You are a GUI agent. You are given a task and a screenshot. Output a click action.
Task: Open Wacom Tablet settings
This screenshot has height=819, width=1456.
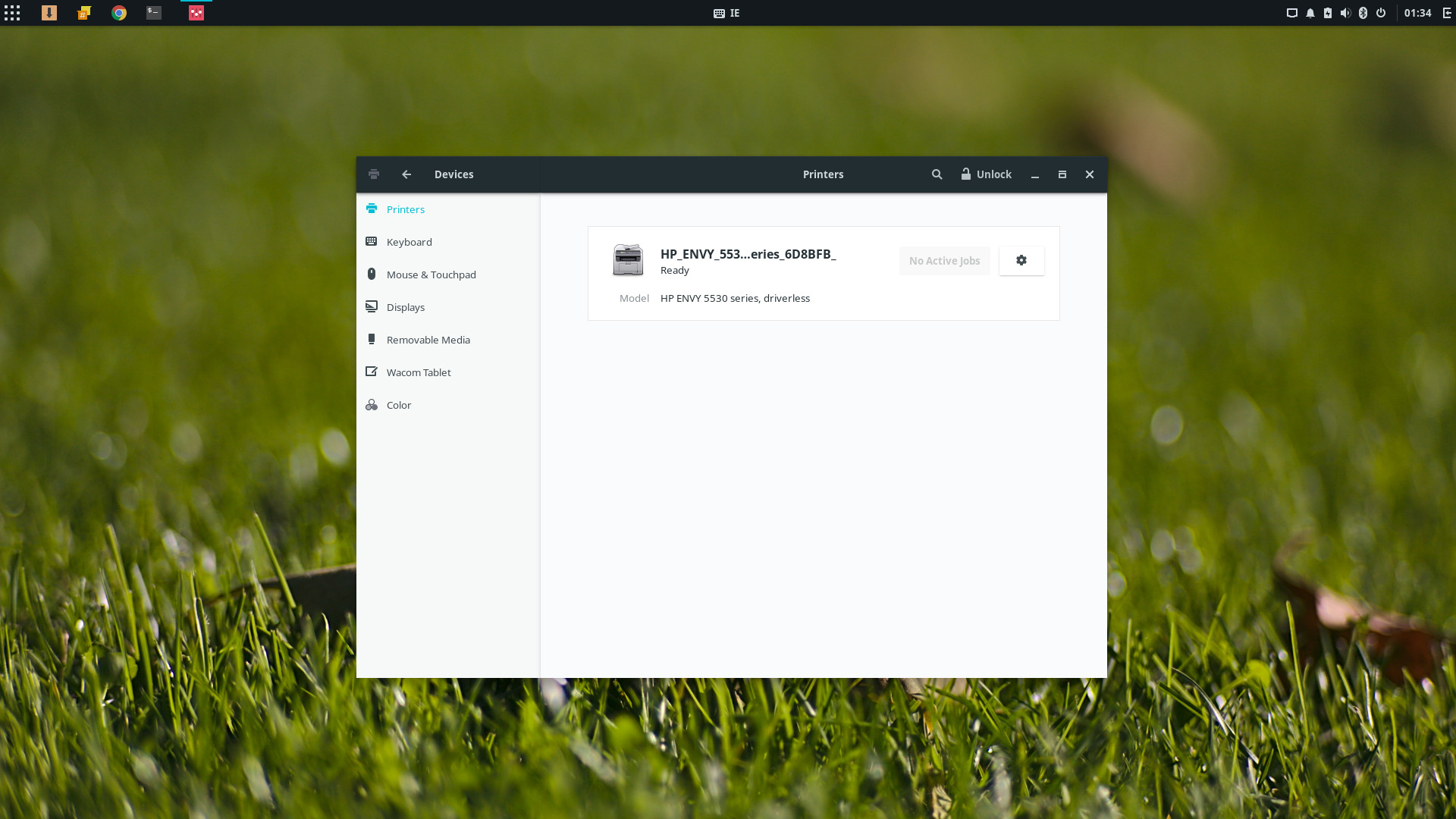point(418,372)
